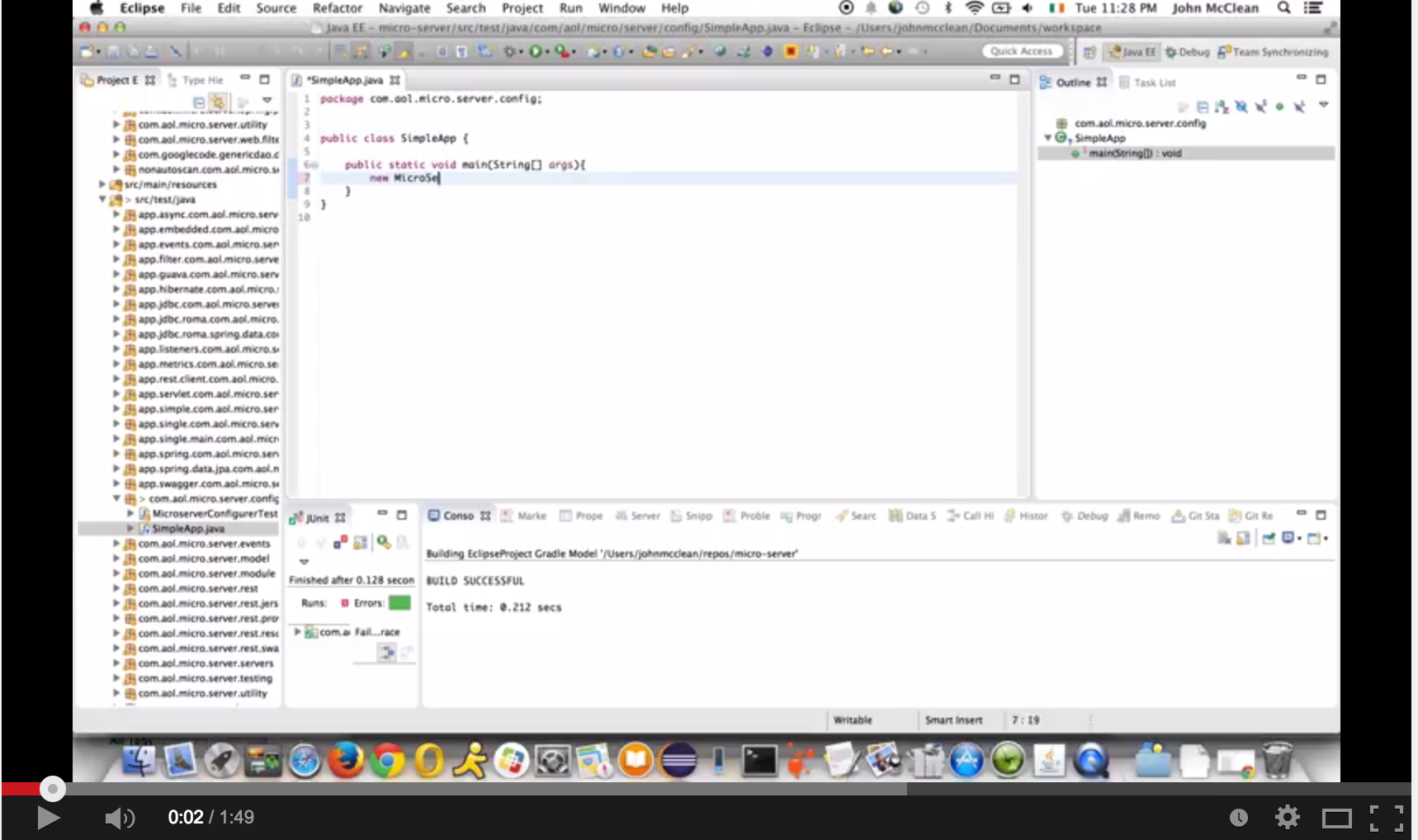Collapse all in the Project Explorer toolbar

pyautogui.click(x=198, y=102)
